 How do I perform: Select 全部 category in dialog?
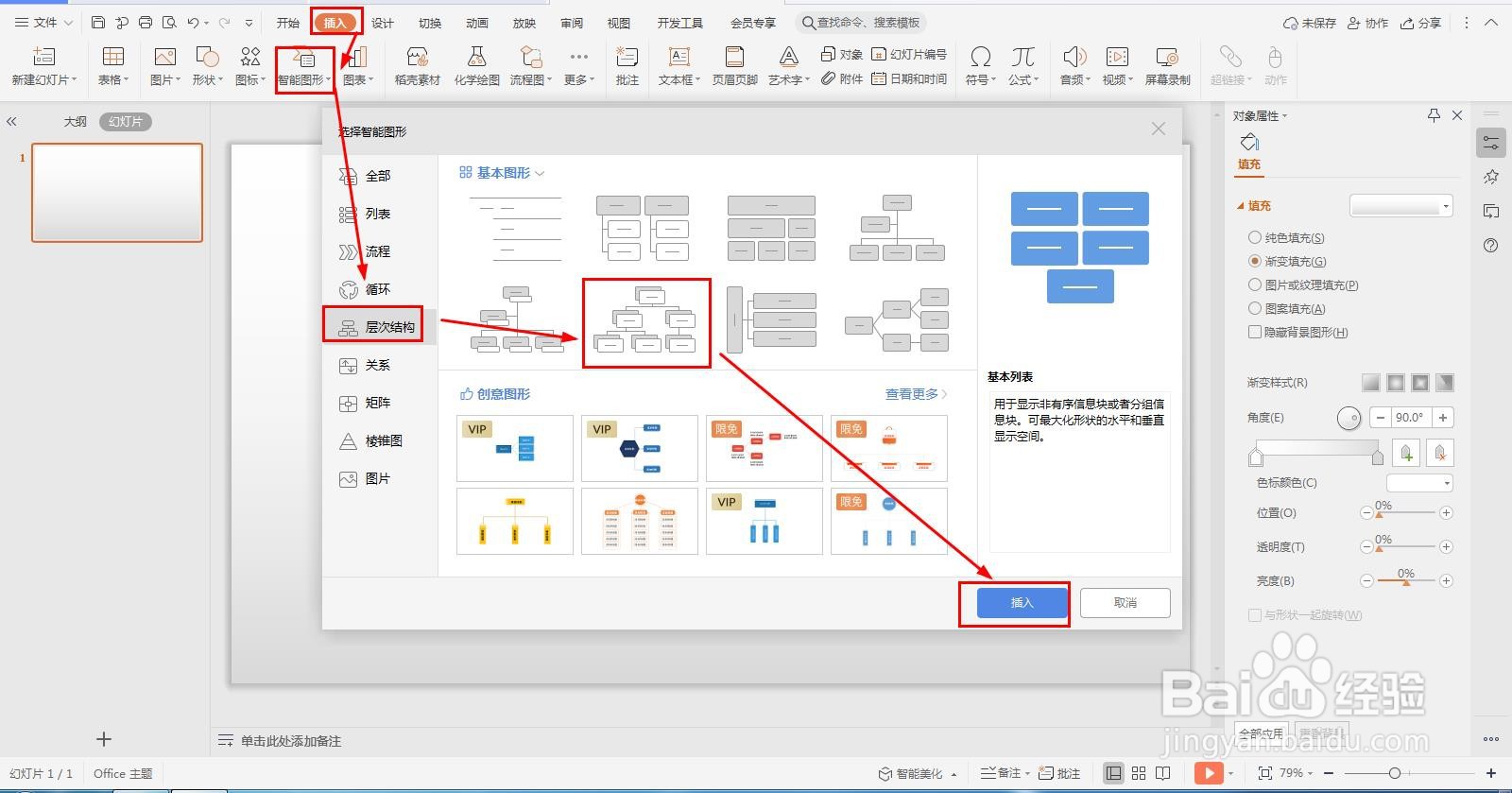[x=377, y=176]
